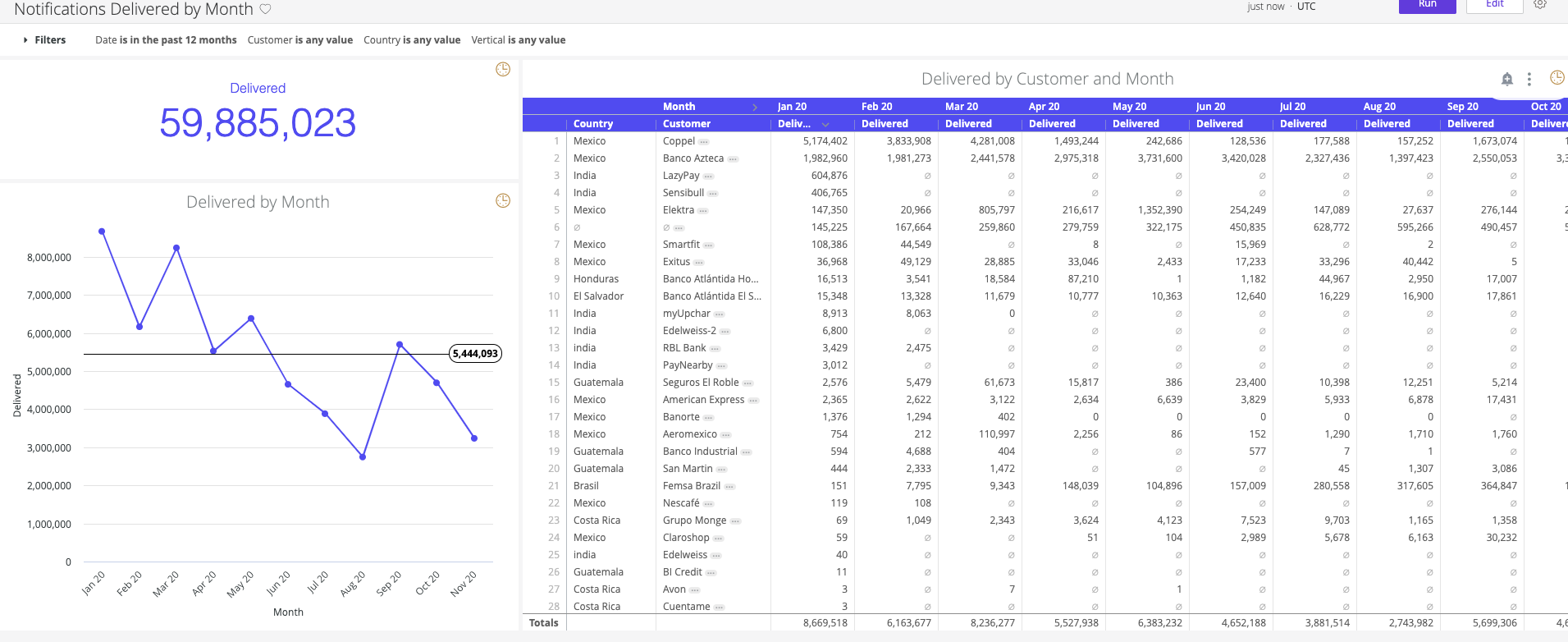Click the alert bell on customer table tile
Viewport: 1568px width, 642px height.
[1507, 79]
